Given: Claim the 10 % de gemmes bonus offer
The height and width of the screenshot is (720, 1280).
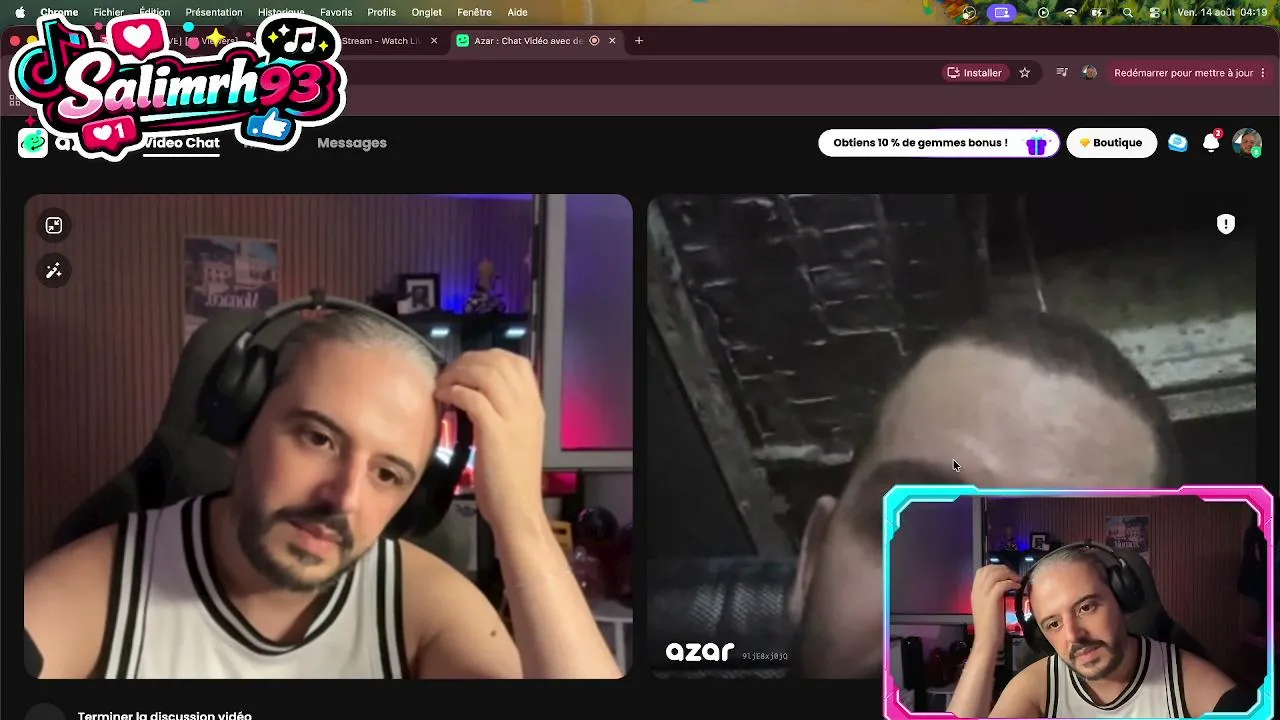Looking at the screenshot, I should point(938,143).
